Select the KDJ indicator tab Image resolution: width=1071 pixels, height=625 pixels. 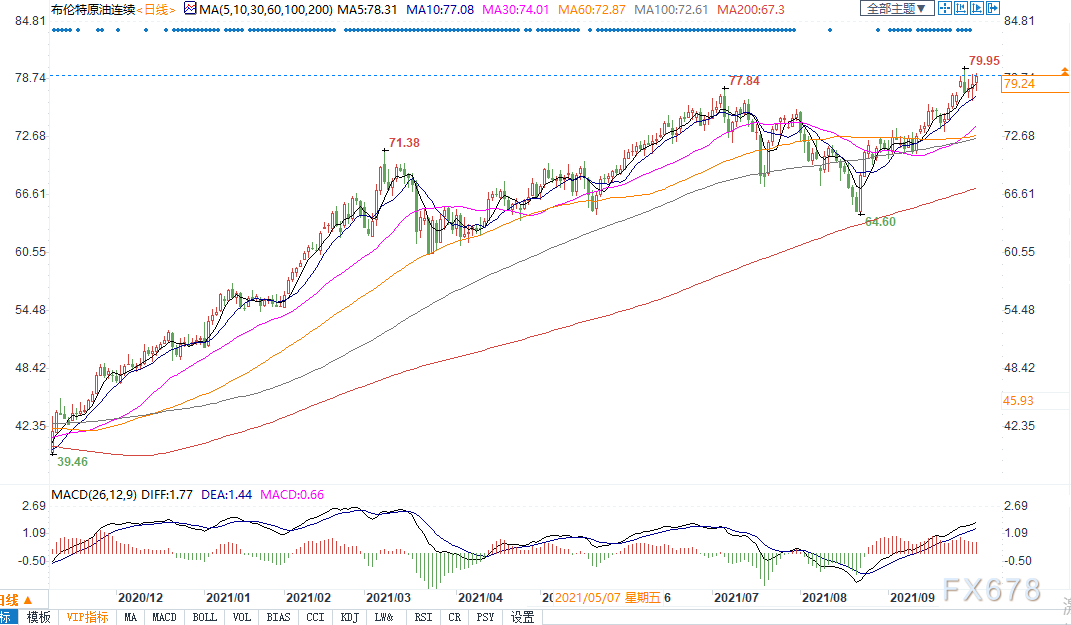[x=349, y=617]
